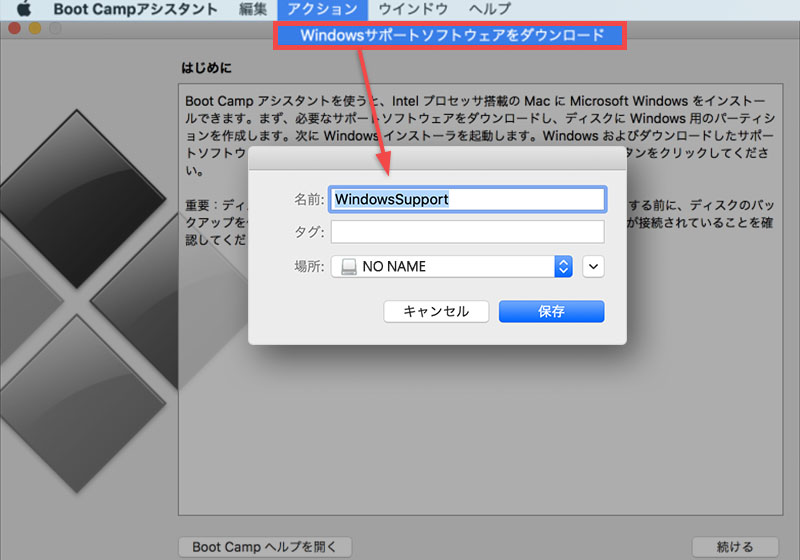Click the red close window button
The image size is (800, 560).
click(x=14, y=28)
